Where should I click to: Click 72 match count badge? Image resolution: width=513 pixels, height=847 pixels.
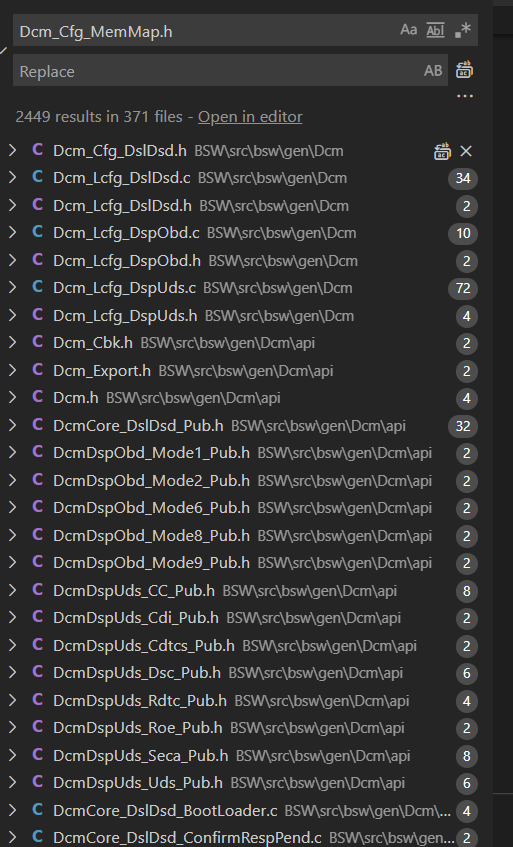coord(463,288)
